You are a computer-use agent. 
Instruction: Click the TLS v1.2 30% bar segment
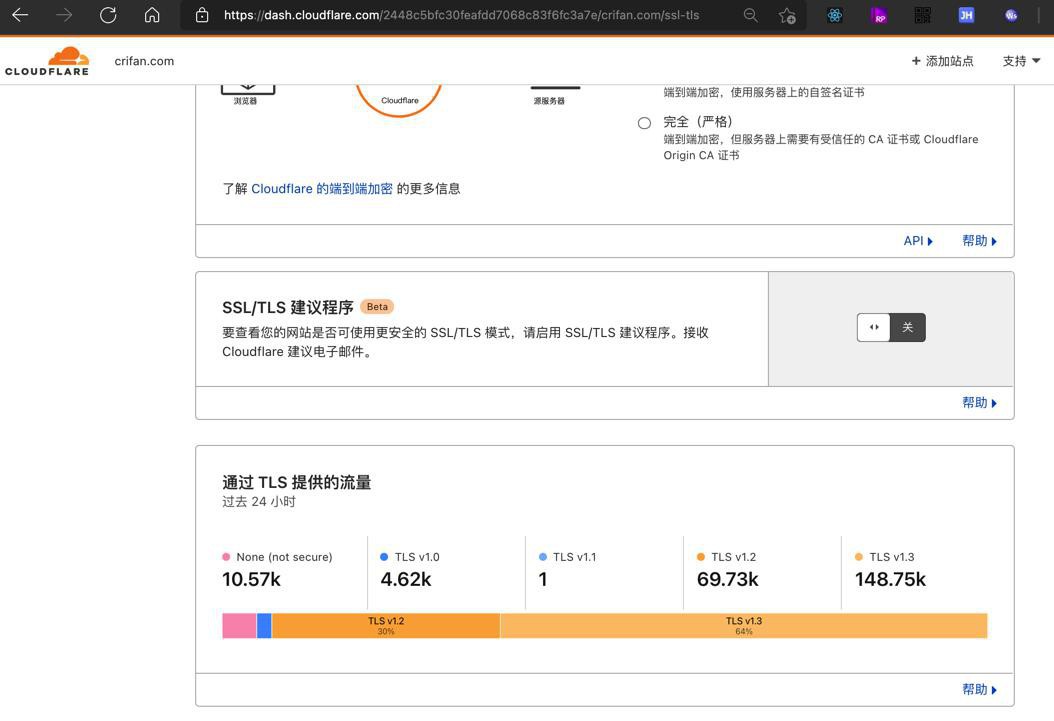(x=386, y=626)
